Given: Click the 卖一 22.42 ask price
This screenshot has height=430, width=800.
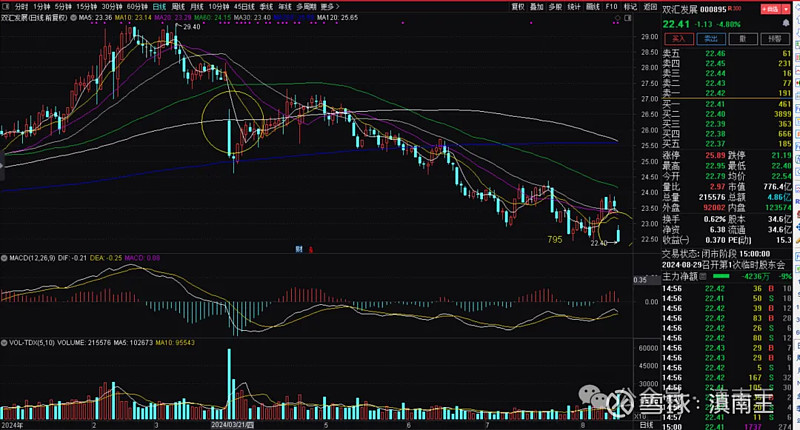Looking at the screenshot, I should 715,93.
